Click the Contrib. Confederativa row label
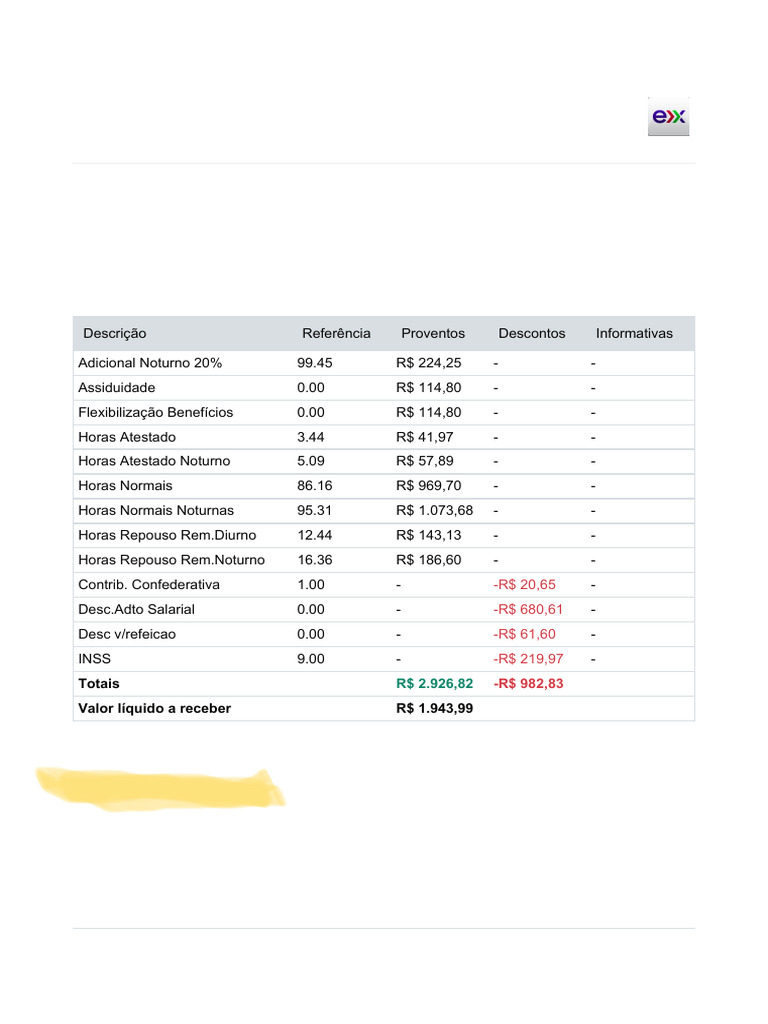This screenshot has height=1024, width=768. coord(149,584)
